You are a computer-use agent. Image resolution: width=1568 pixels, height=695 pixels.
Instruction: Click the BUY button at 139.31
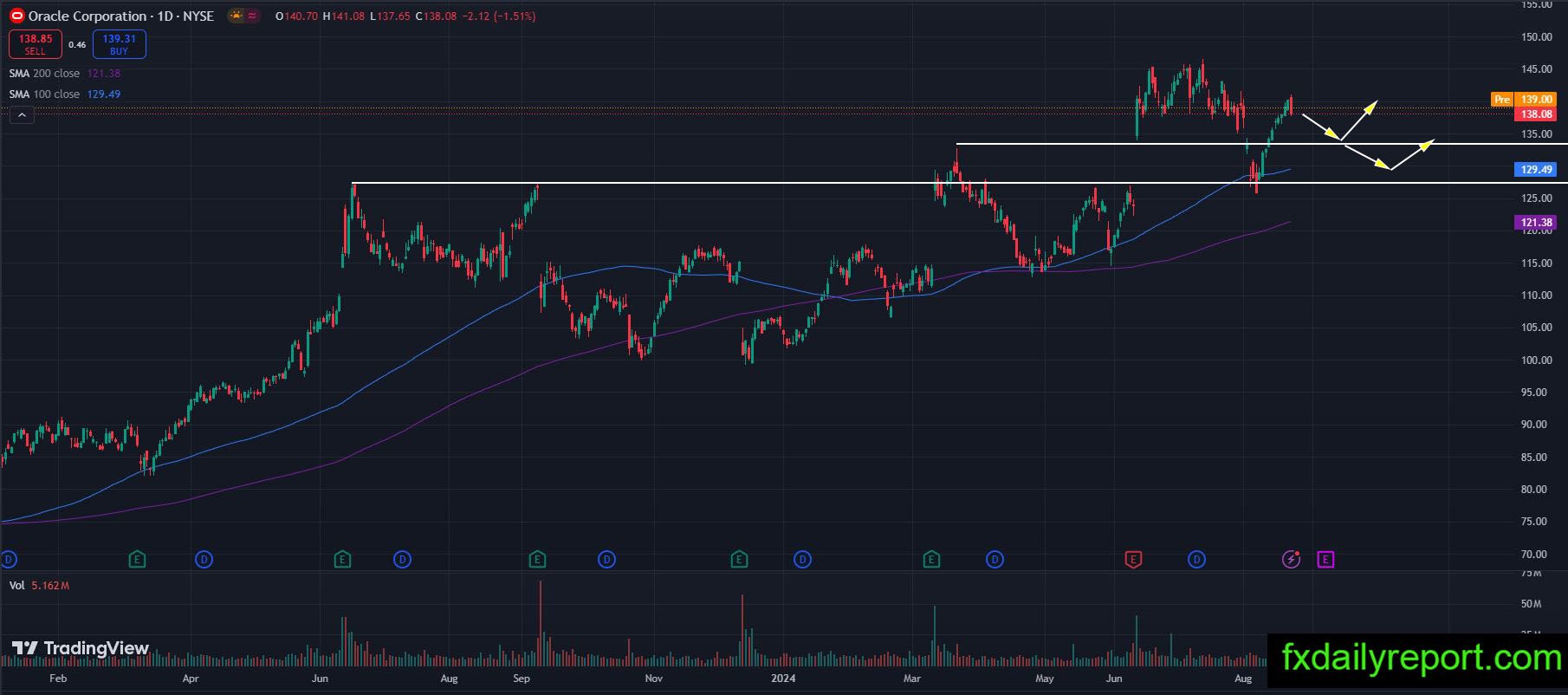(x=119, y=44)
